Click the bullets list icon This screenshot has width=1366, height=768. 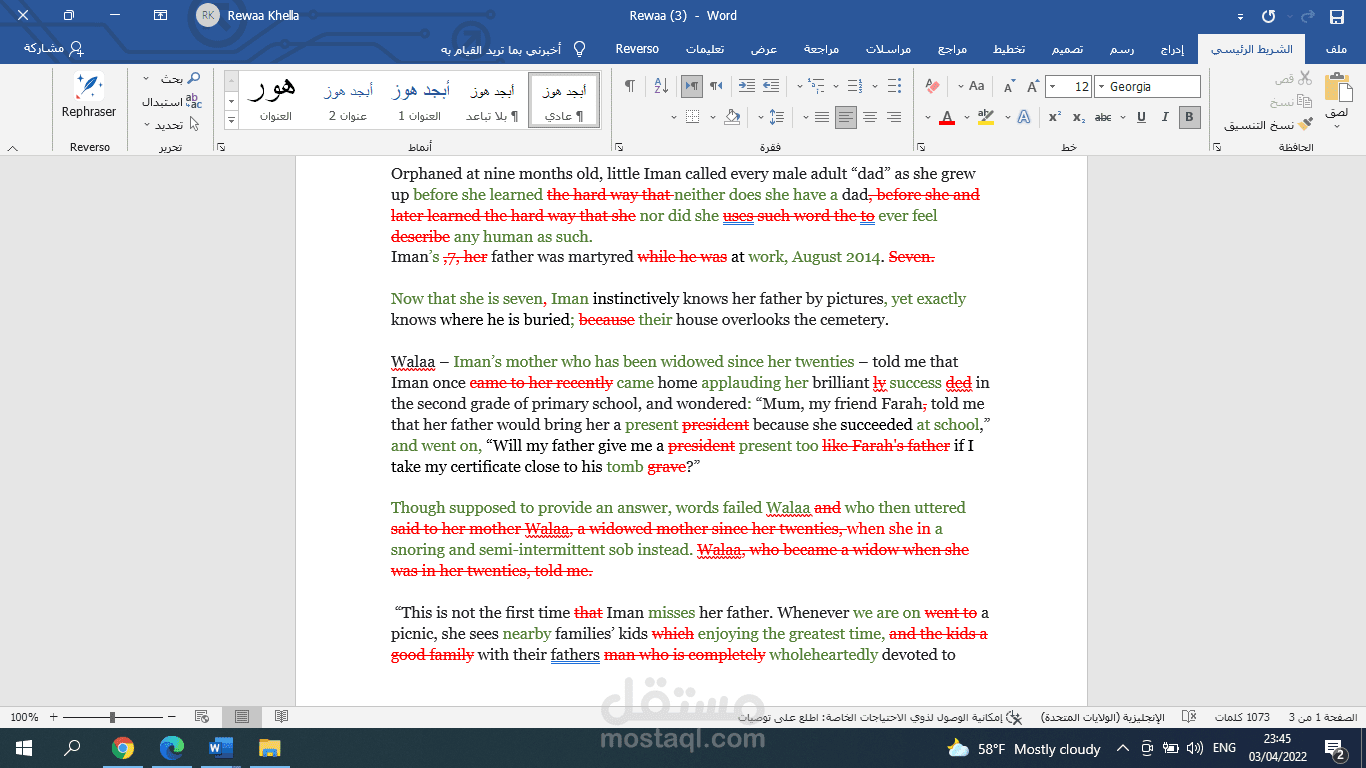click(893, 86)
